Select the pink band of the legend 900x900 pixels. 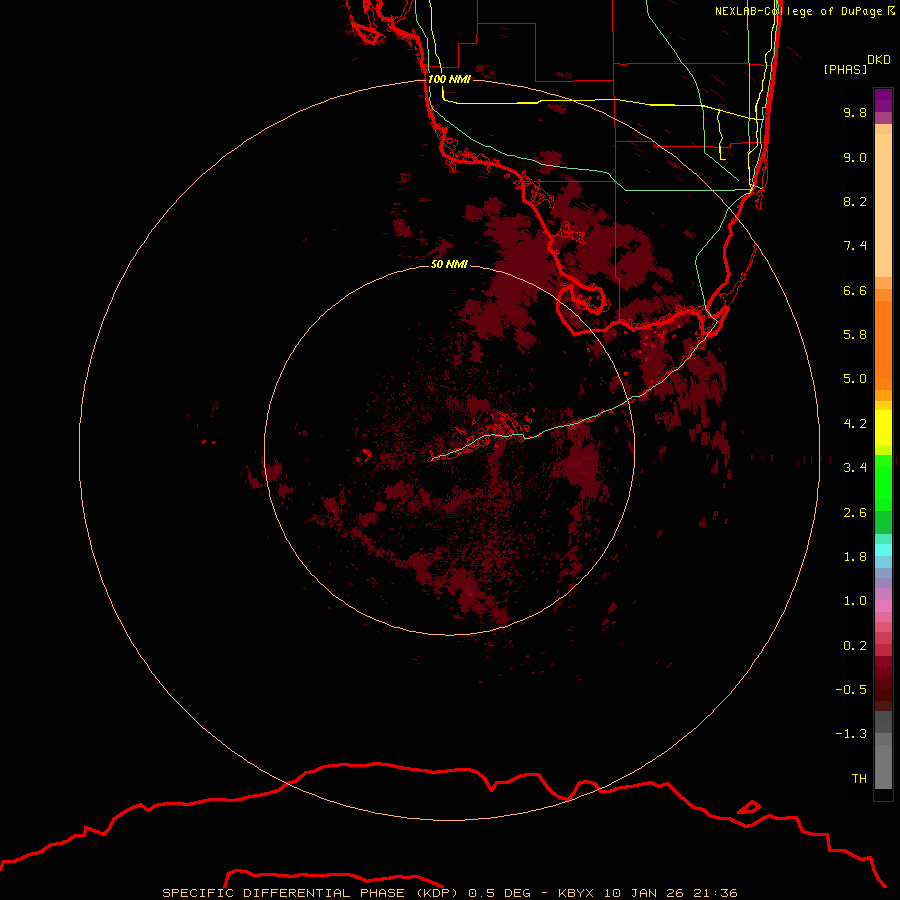pyautogui.click(x=883, y=606)
